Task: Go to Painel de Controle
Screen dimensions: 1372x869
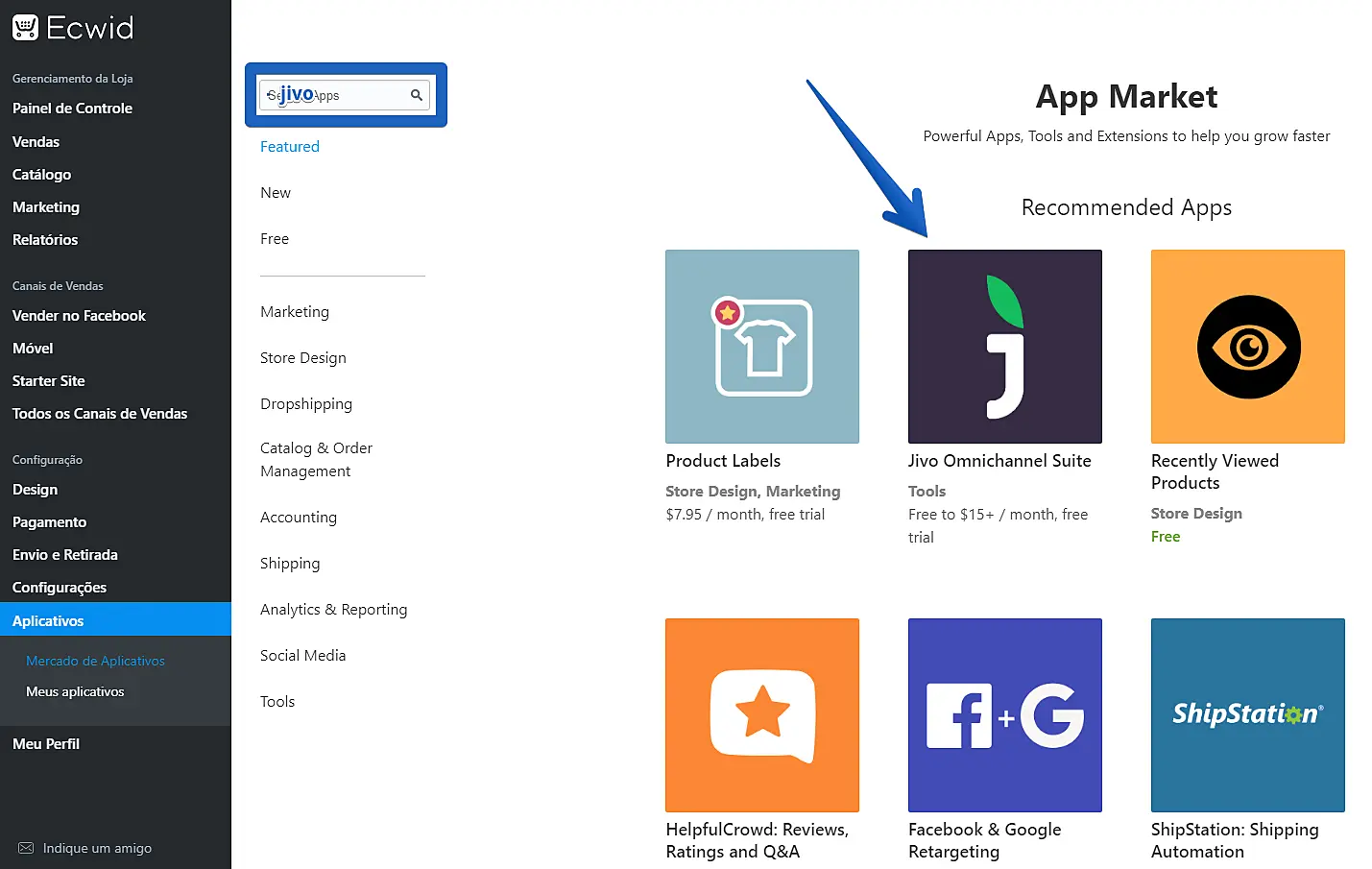Action: (73, 109)
